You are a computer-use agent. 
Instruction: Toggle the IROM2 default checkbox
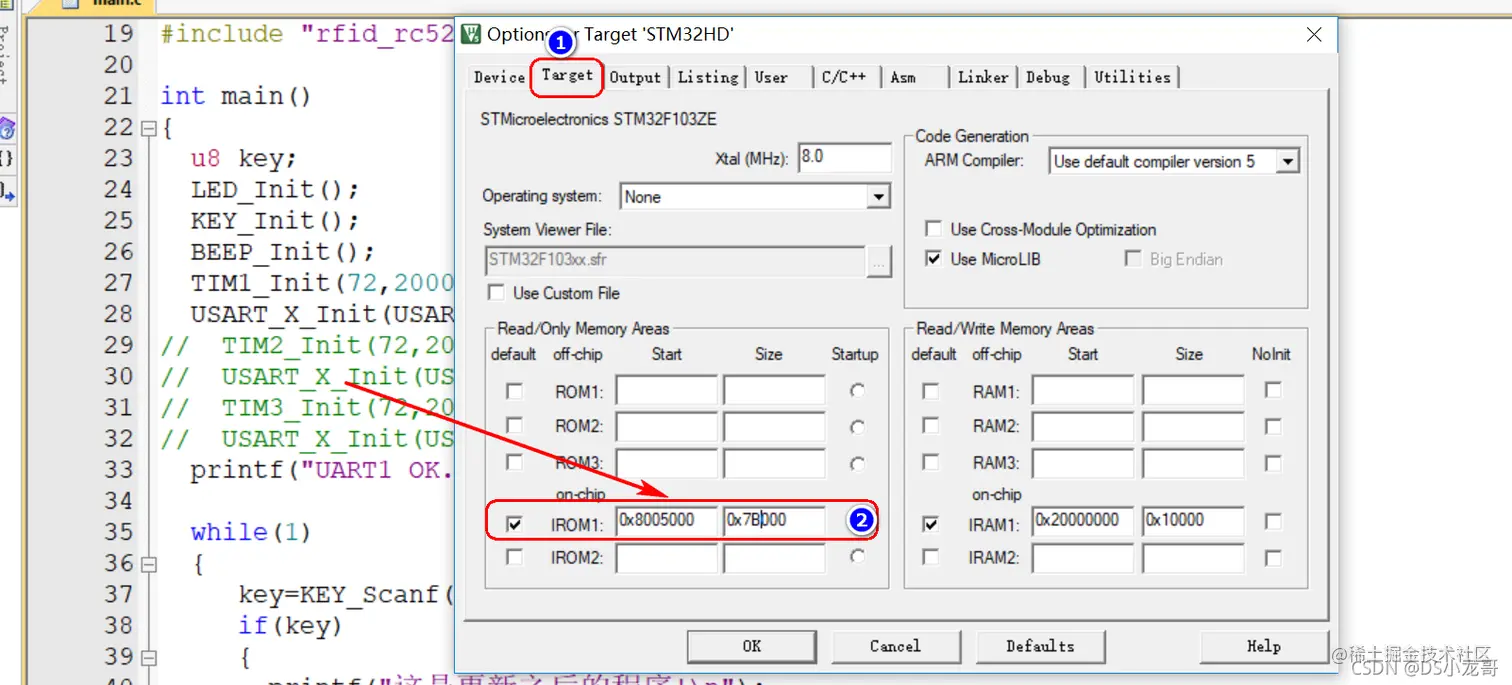tap(514, 557)
